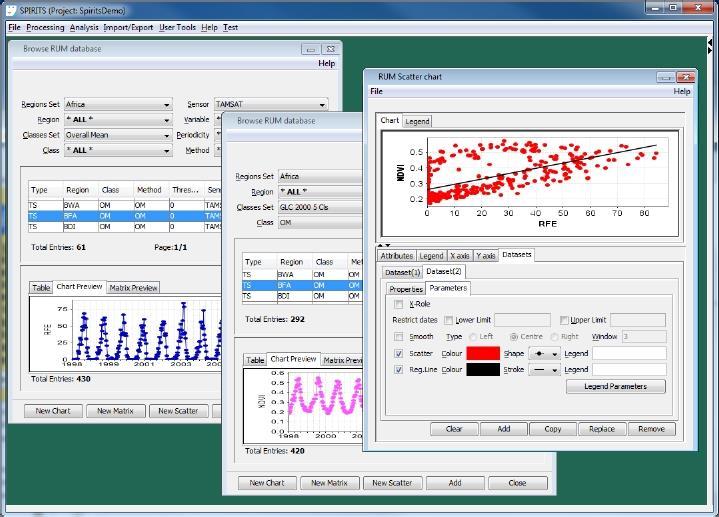The width and height of the screenshot is (719, 517).
Task: Select the Left smoothing type radio button
Action: [x=473, y=337]
